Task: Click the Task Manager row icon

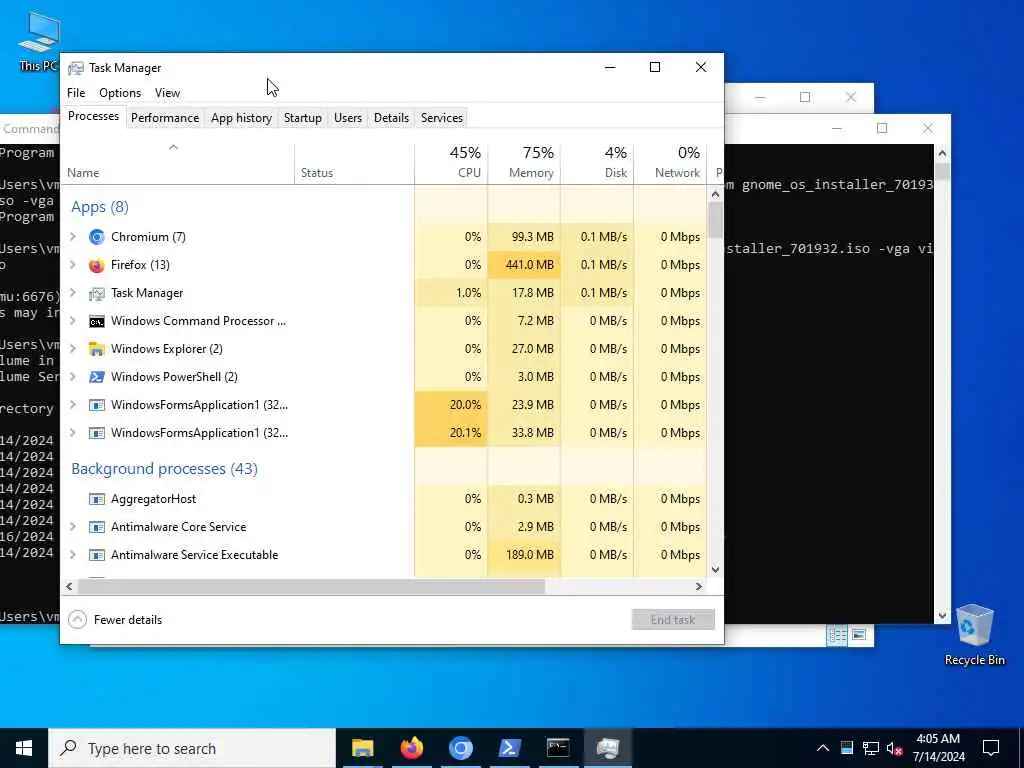Action: (97, 293)
